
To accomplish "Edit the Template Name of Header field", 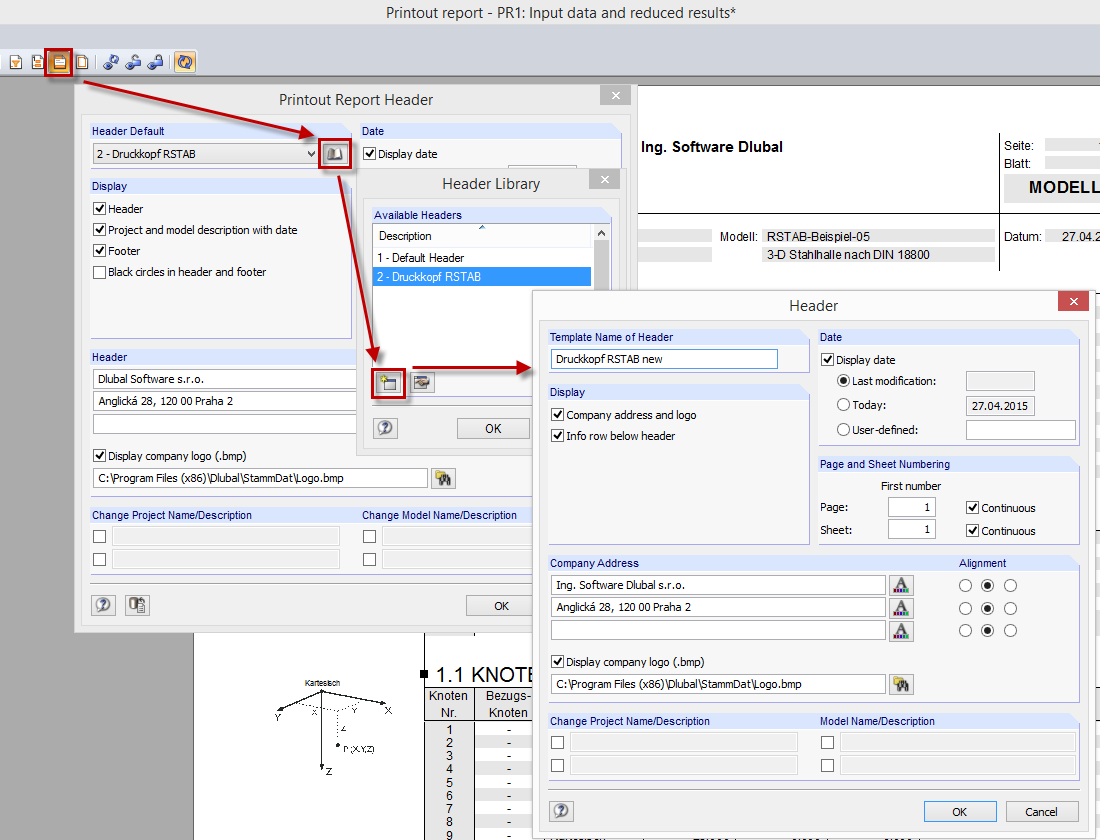I will tap(664, 358).
